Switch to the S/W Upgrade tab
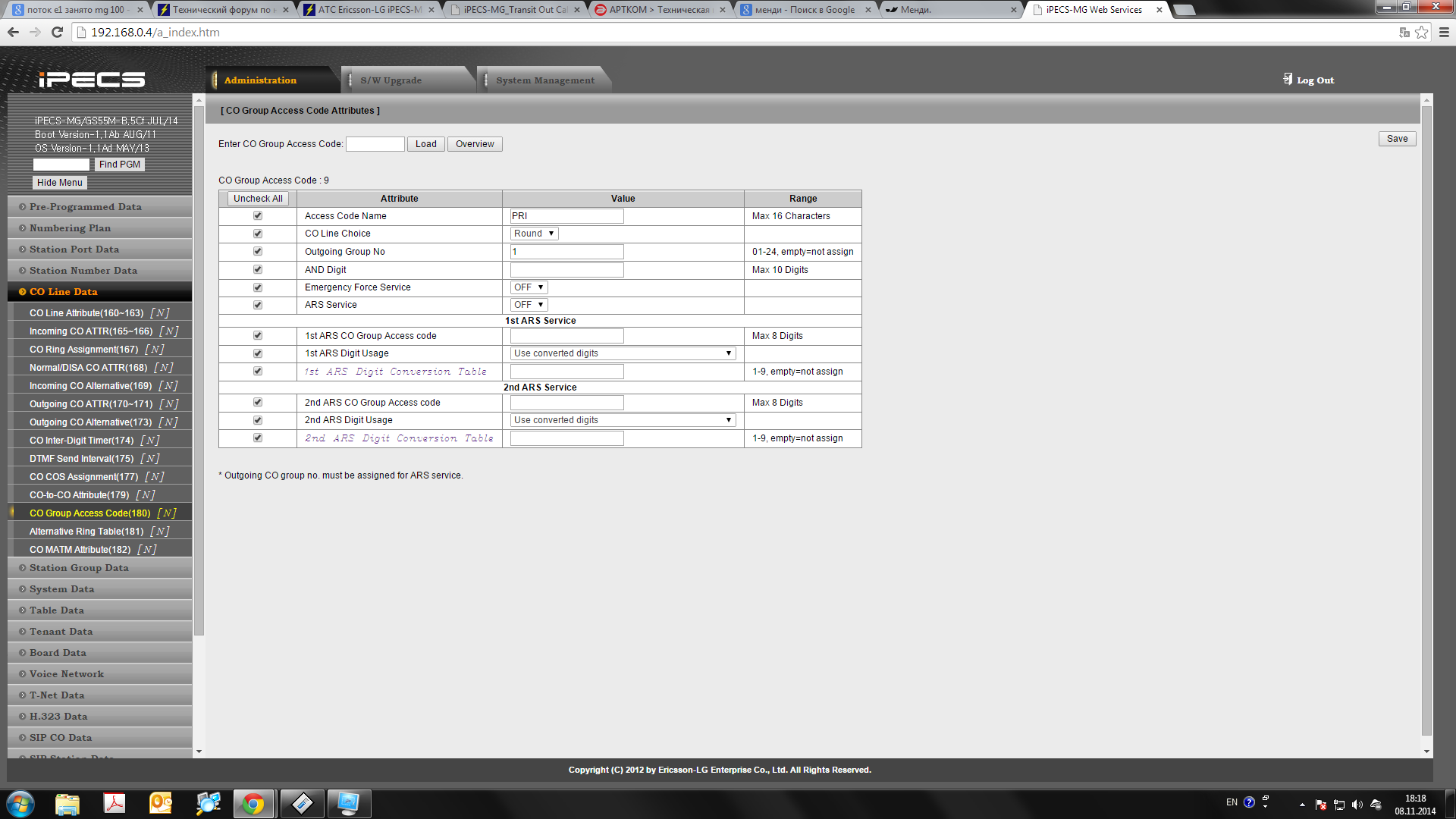 [391, 80]
